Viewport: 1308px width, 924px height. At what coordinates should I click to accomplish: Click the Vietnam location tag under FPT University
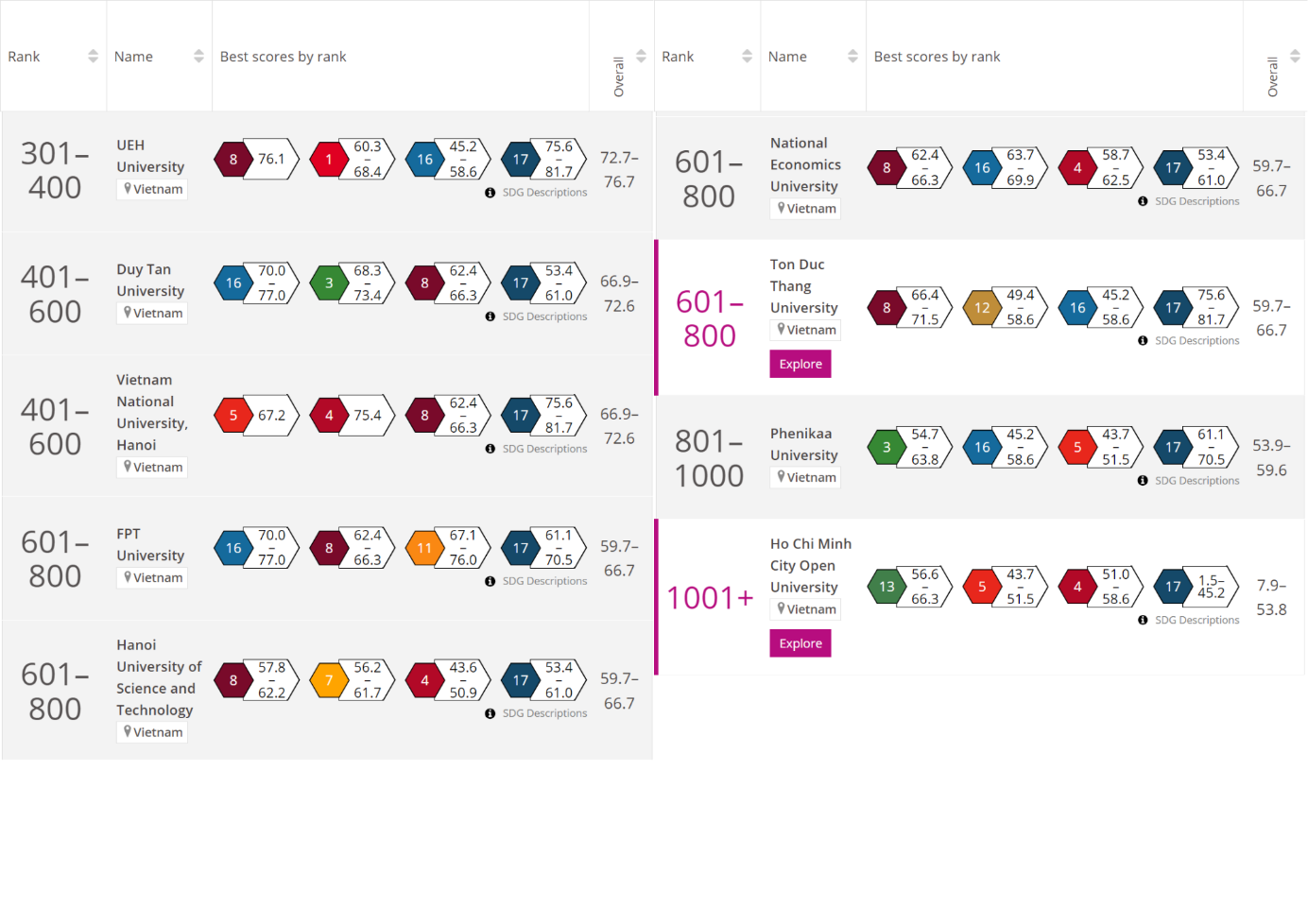pos(152,578)
